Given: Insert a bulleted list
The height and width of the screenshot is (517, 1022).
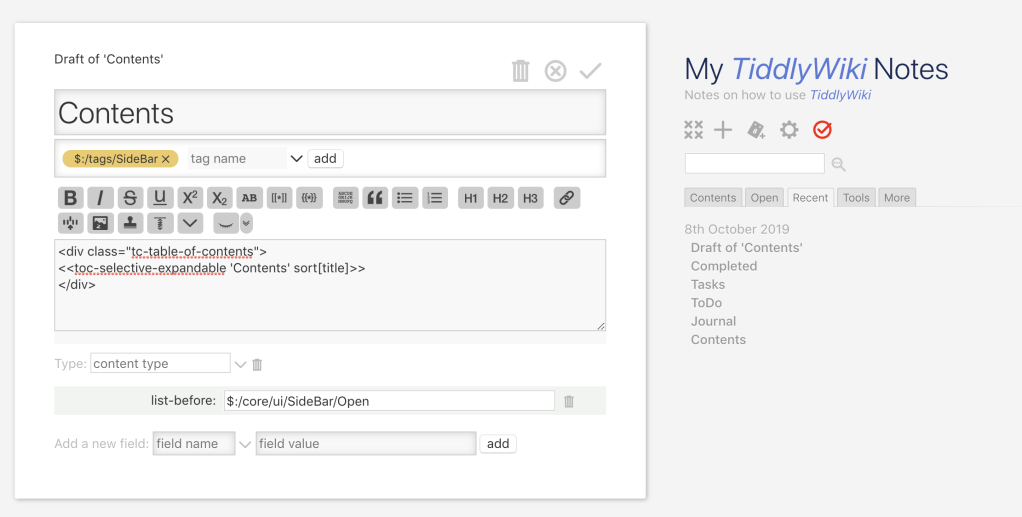Looking at the screenshot, I should point(405,198).
